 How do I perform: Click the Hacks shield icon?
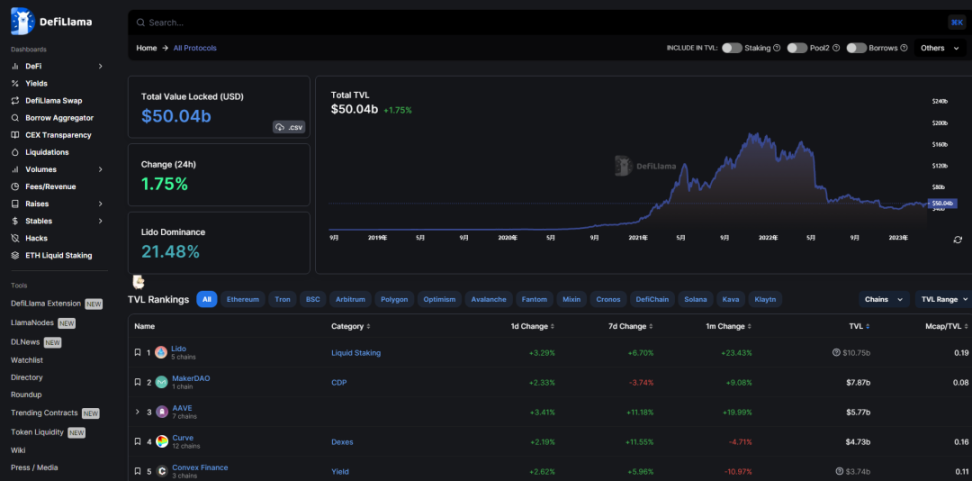tap(15, 238)
